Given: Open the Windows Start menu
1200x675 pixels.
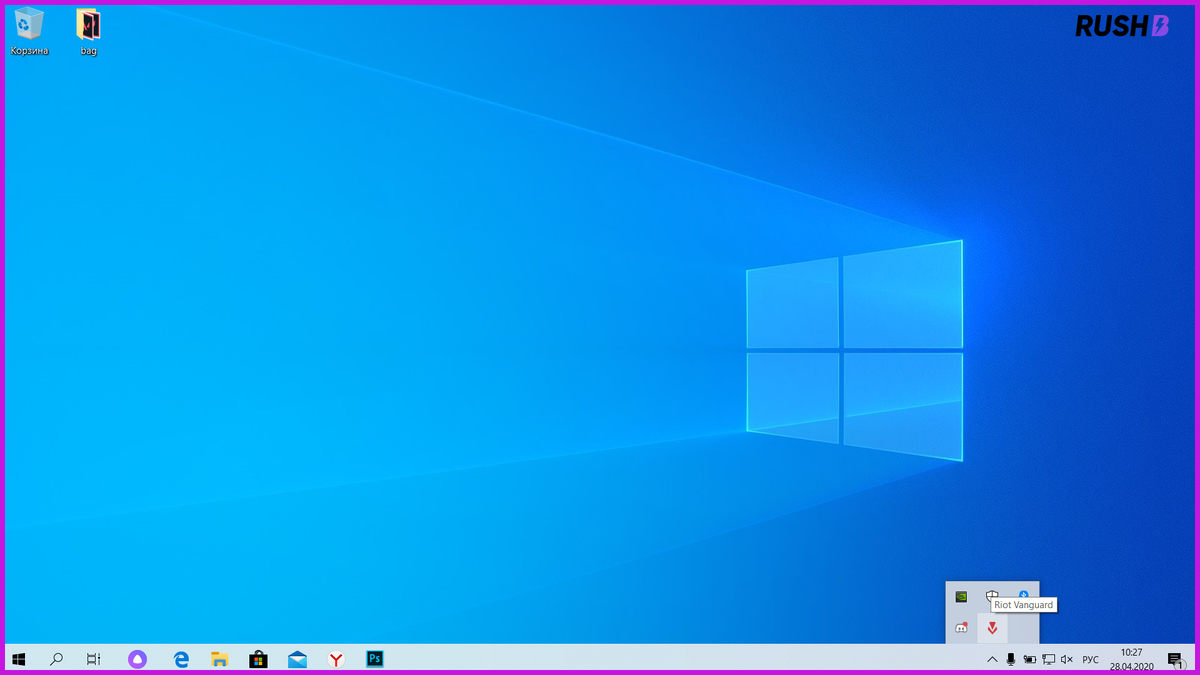Looking at the screenshot, I should click(18, 659).
